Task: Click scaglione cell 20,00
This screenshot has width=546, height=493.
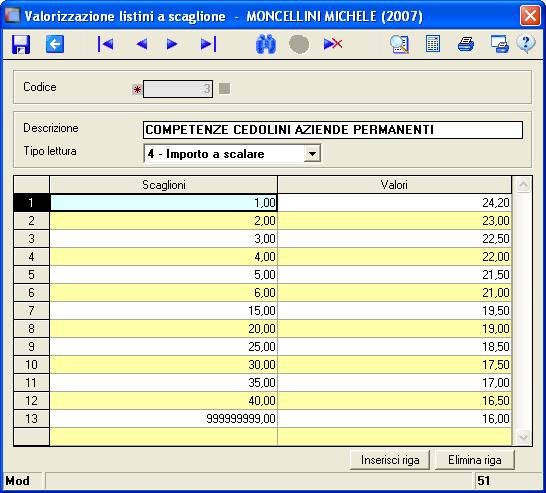Action: (x=164, y=329)
